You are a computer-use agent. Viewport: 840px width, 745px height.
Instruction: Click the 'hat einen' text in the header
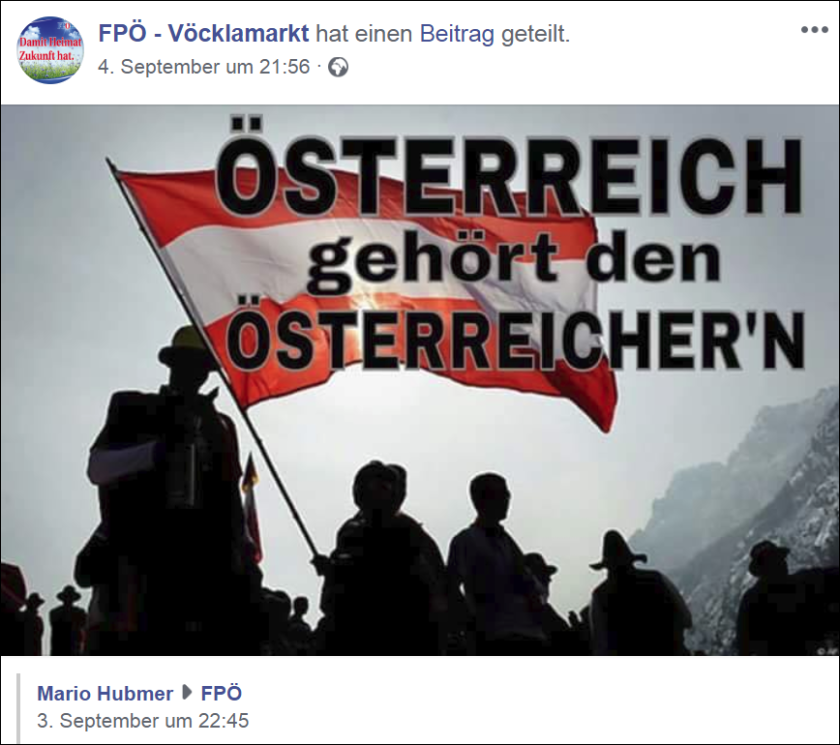pos(364,34)
